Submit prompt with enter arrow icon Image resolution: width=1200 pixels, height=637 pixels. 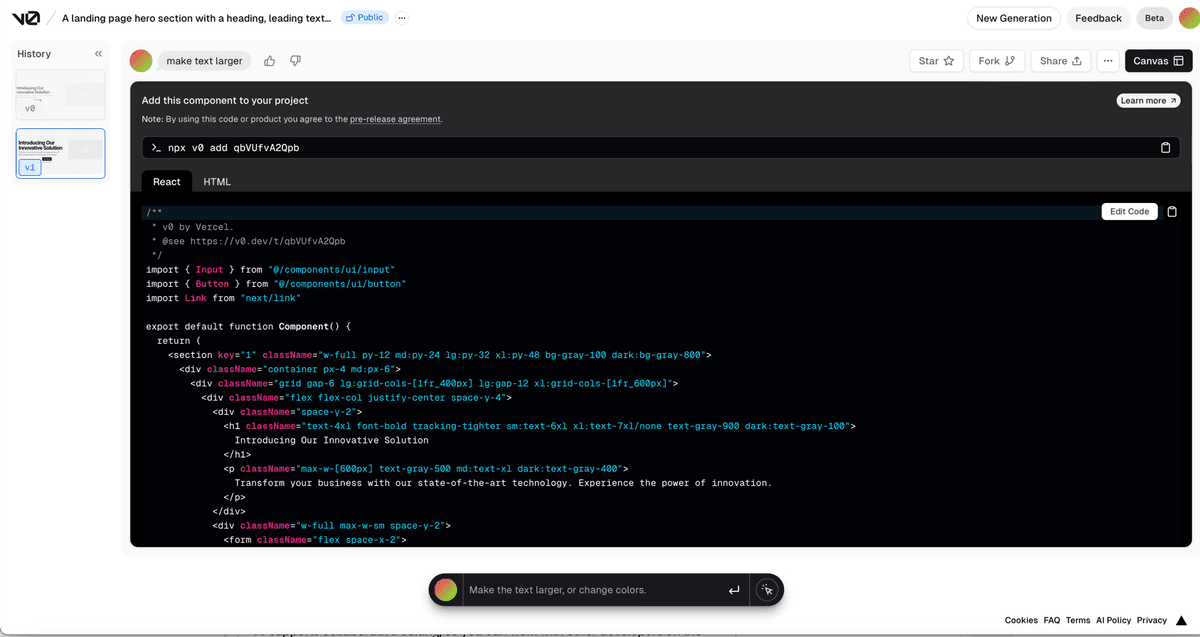click(734, 590)
